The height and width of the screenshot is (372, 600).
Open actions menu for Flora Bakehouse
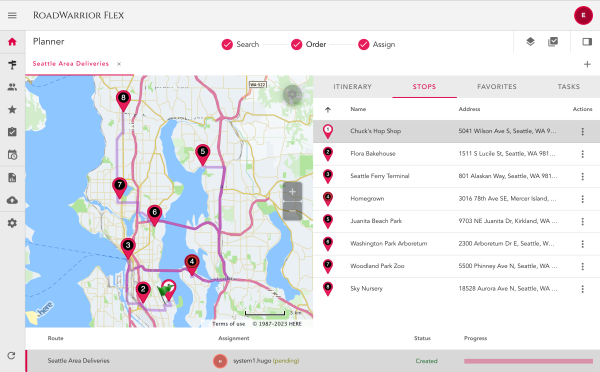click(582, 154)
